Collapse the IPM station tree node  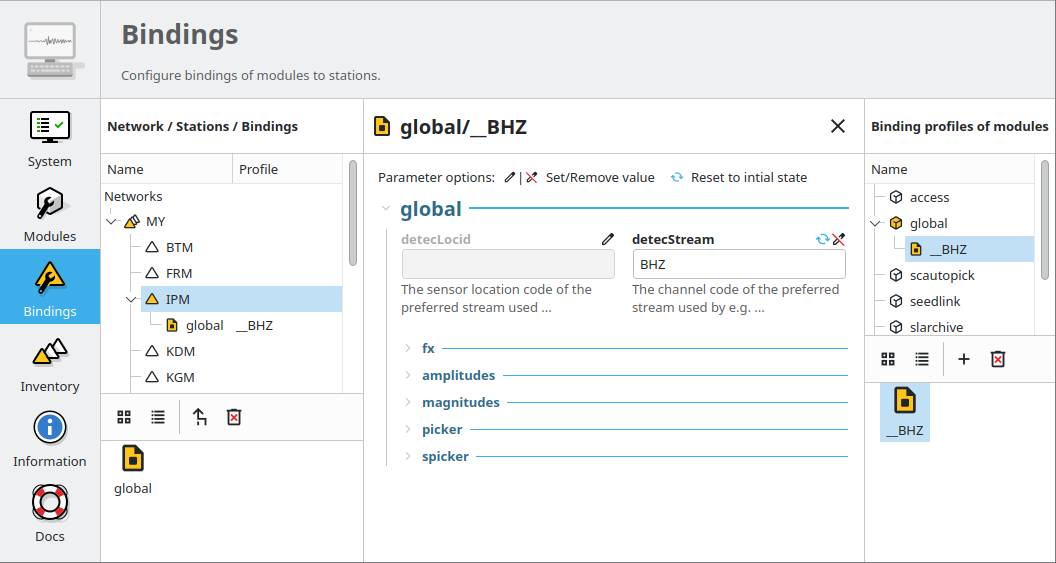(132, 299)
